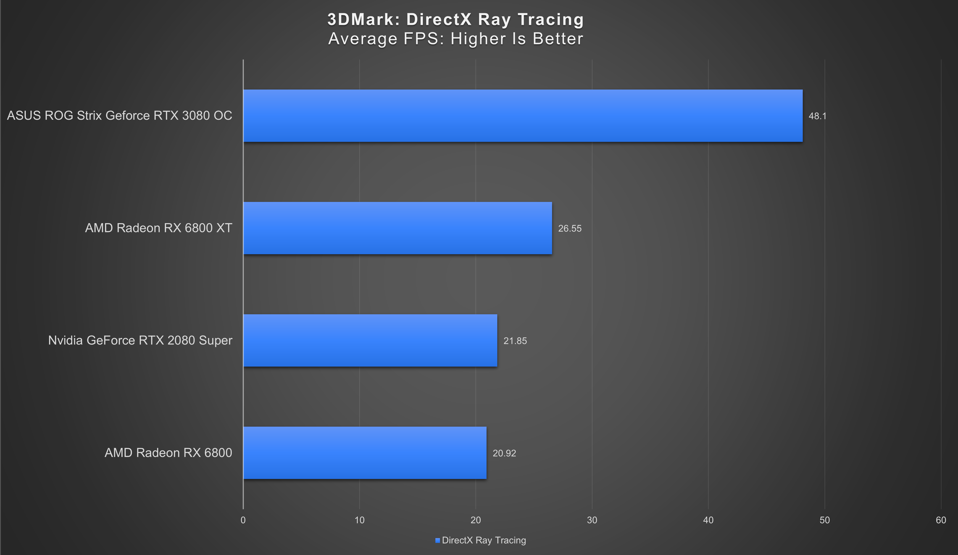Viewport: 958px width, 555px height.
Task: Click the chart title '3DMark: DirectX Ray Tracing'
Action: [x=456, y=20]
